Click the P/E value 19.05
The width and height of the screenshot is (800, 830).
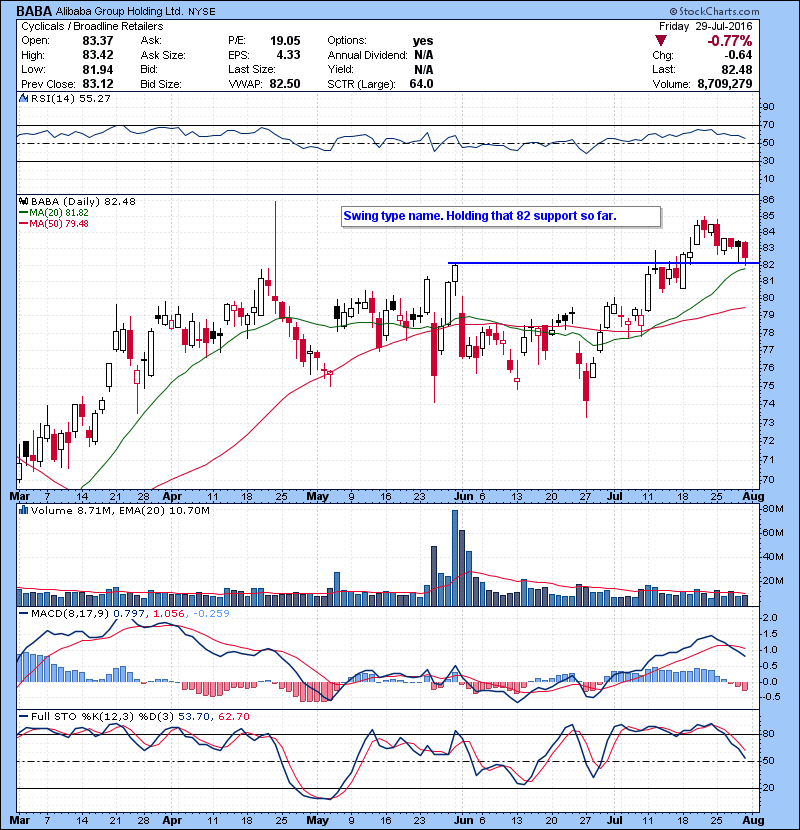tap(285, 41)
